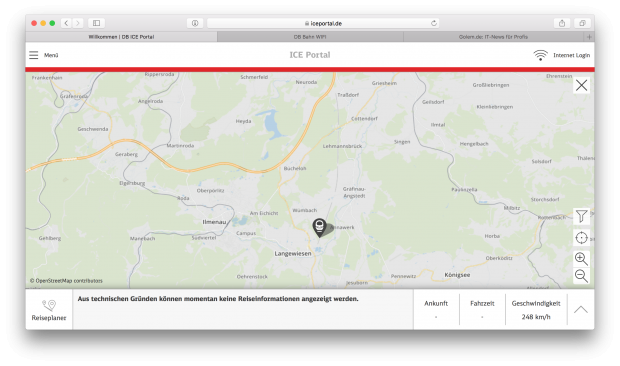
Task: Click the Pennewitz map label
Action: pyautogui.click(x=403, y=276)
